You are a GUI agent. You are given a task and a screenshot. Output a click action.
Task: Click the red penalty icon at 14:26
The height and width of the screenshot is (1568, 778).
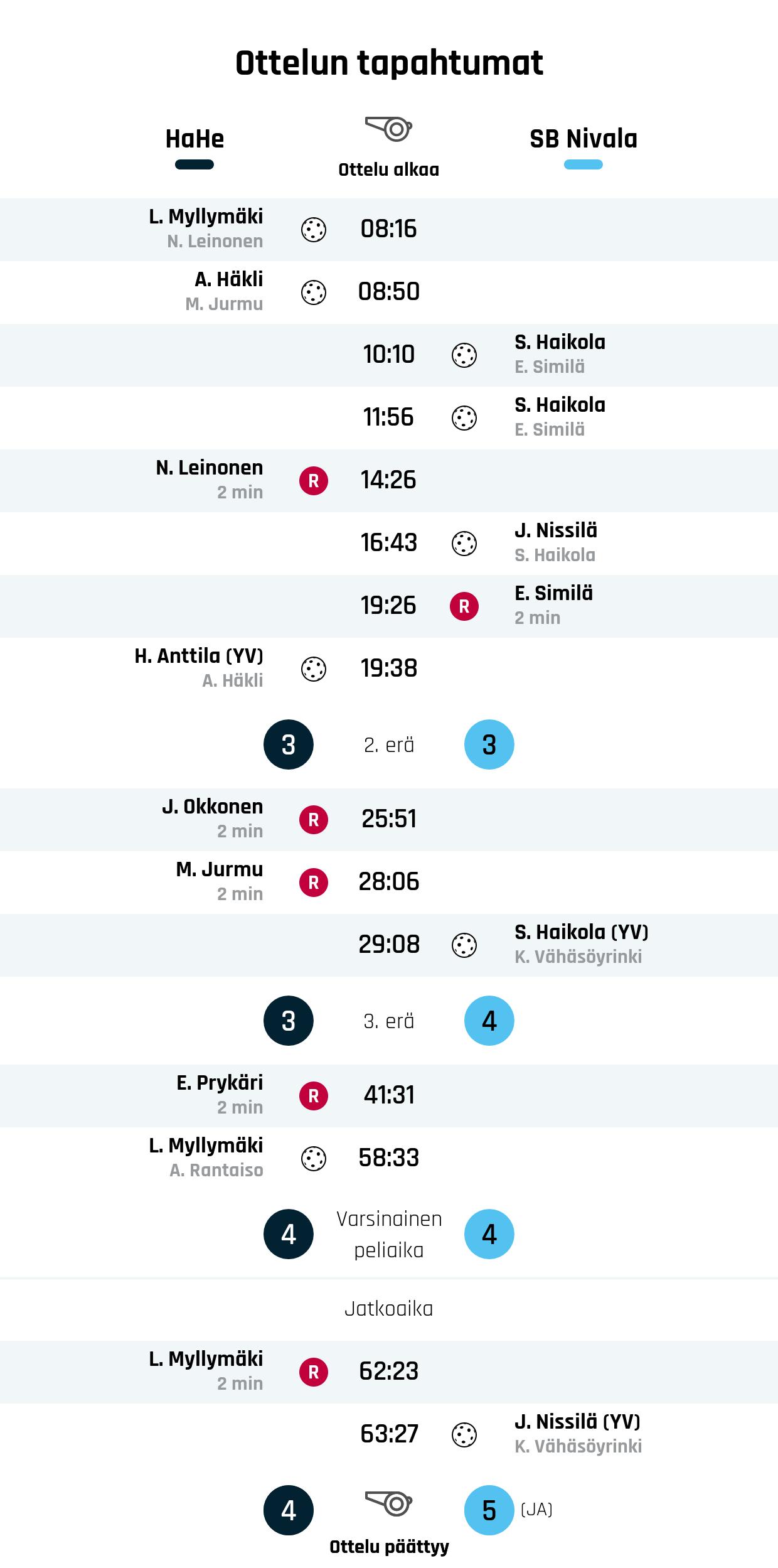point(314,481)
